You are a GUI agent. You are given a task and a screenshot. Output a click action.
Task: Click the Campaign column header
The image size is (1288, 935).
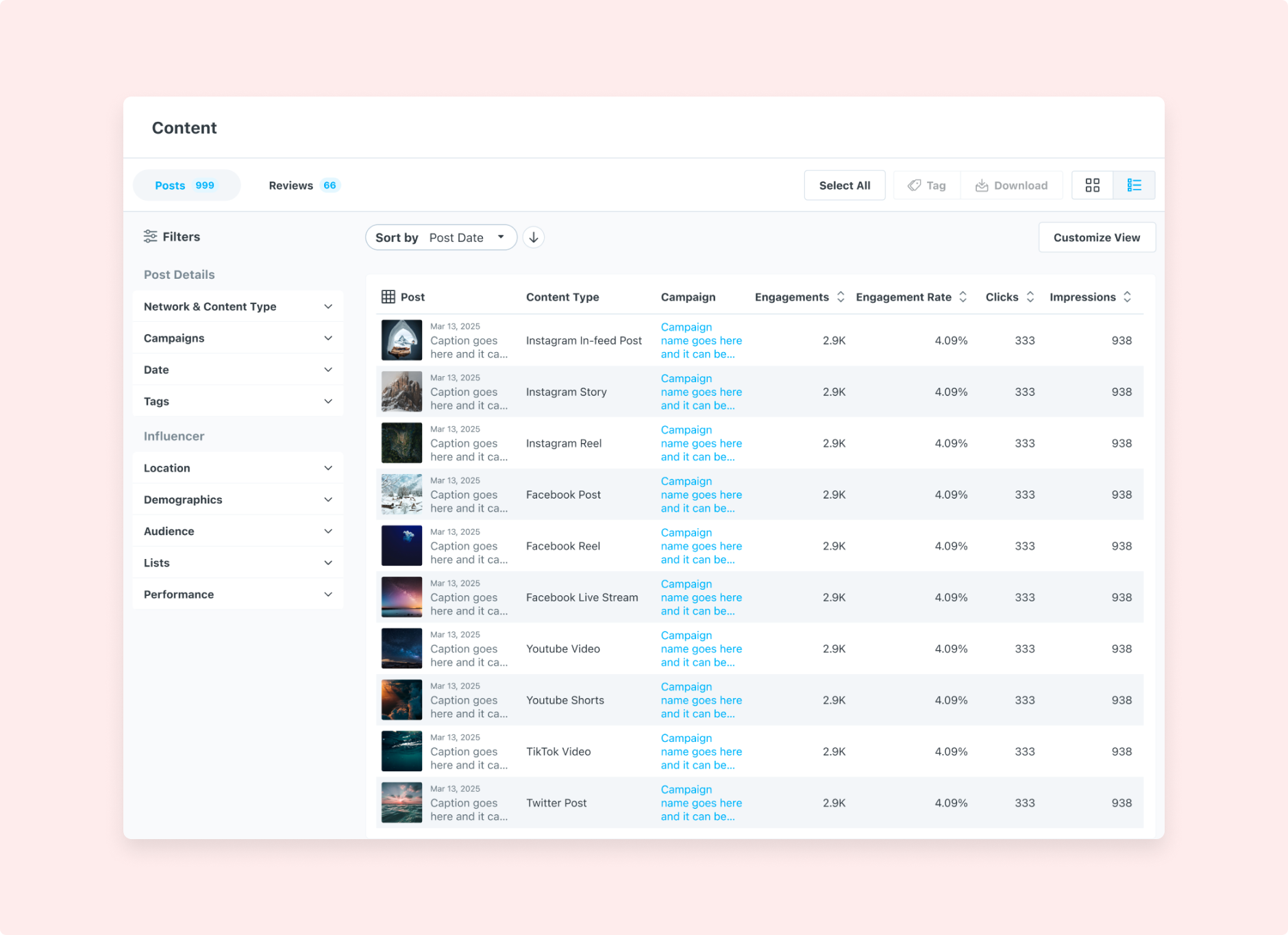pos(688,297)
